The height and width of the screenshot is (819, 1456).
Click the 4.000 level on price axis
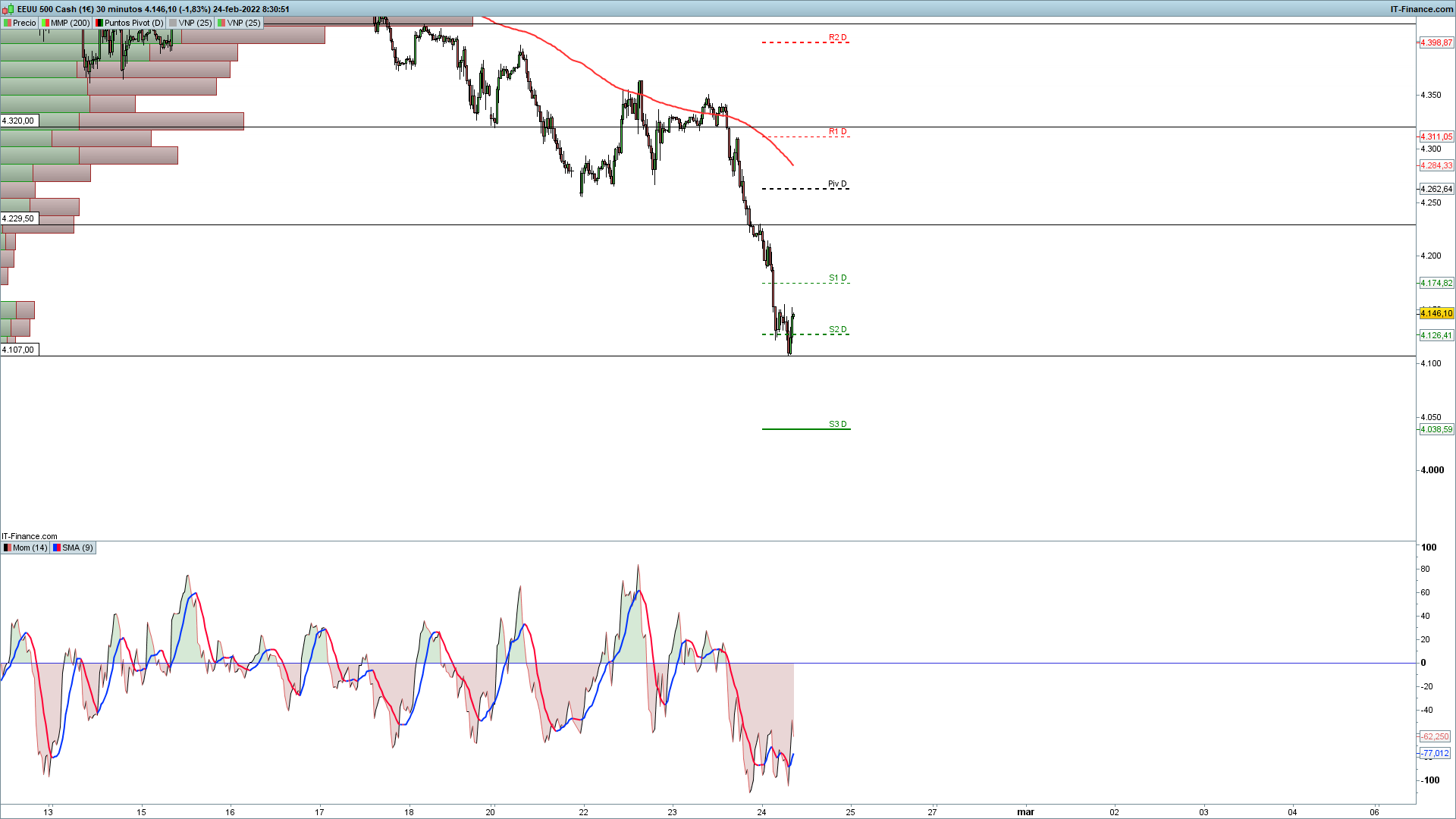(1432, 470)
